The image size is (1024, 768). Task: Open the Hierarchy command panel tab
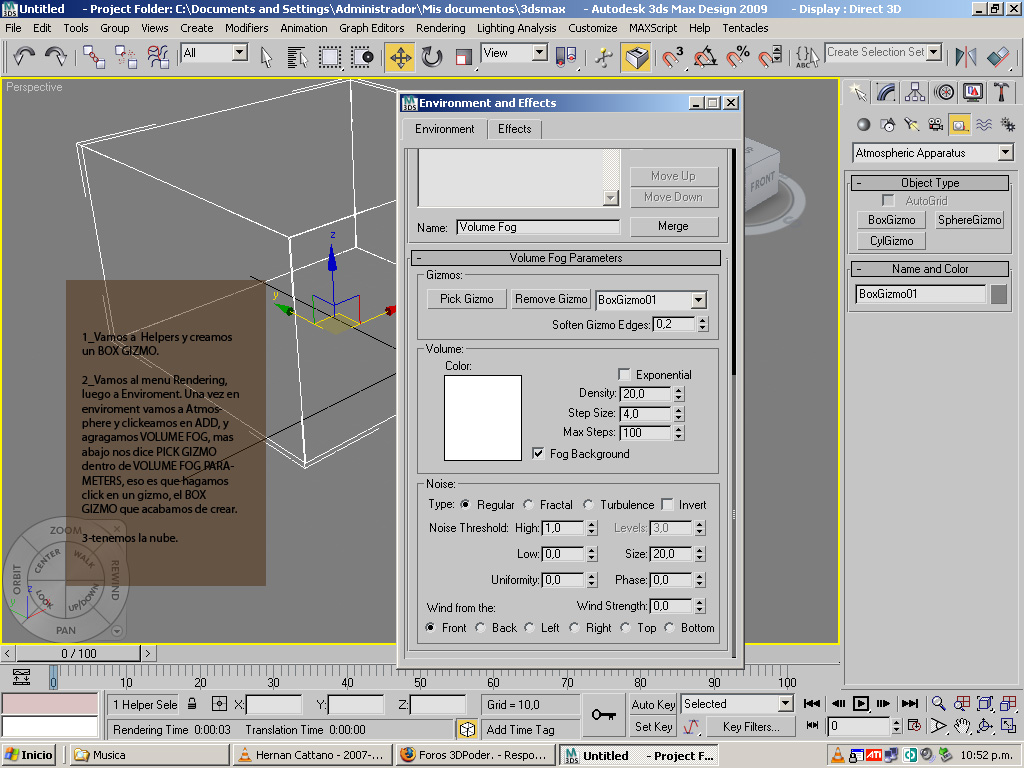915,92
